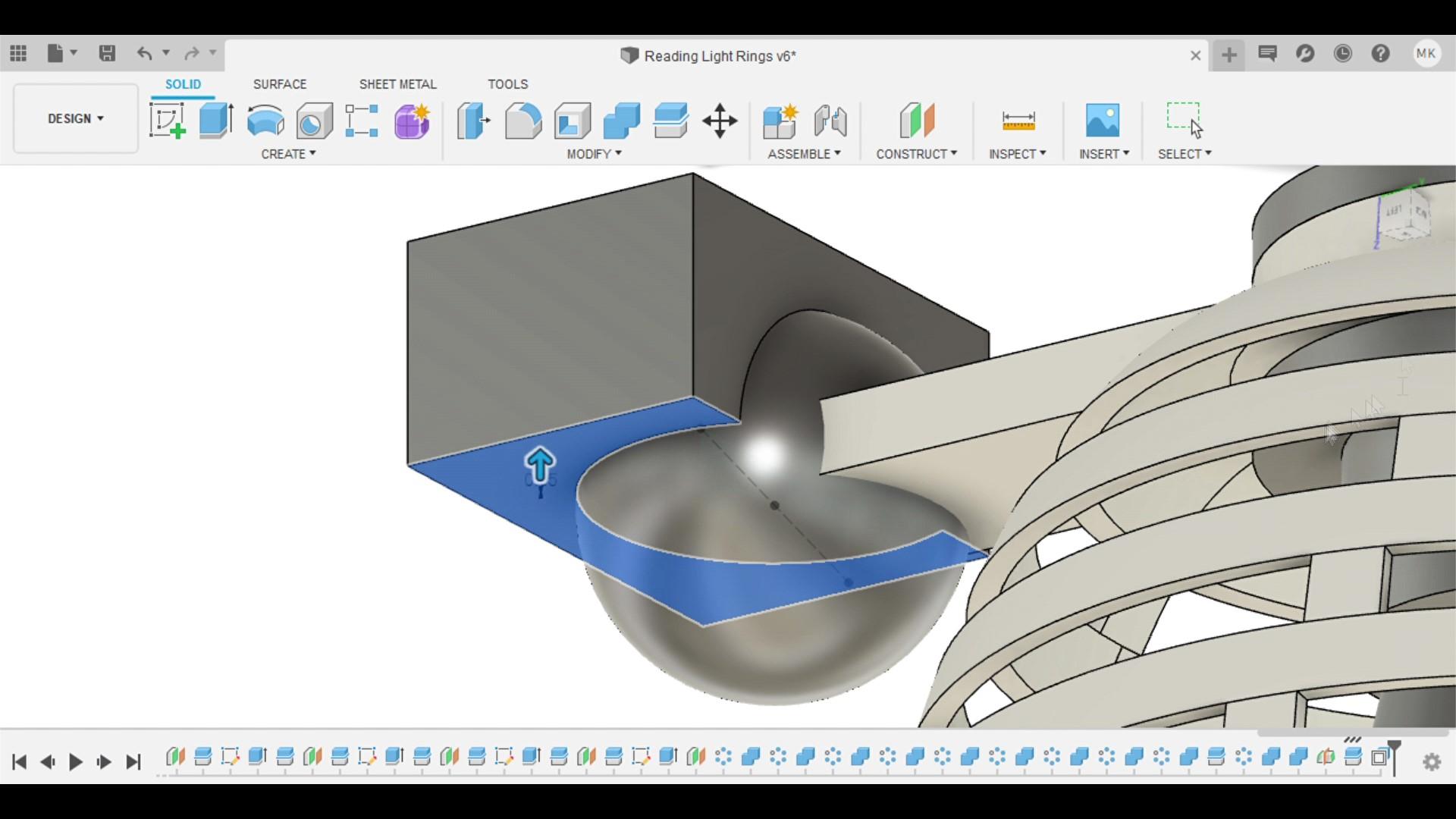Open the CONSTRUCT menu dropdown
The width and height of the screenshot is (1456, 819).
click(x=916, y=154)
